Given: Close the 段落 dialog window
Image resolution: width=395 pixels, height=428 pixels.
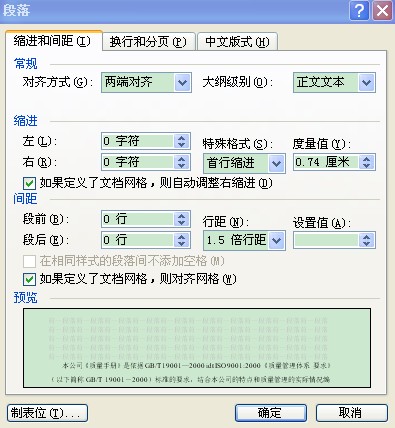Looking at the screenshot, I should click(x=382, y=11).
